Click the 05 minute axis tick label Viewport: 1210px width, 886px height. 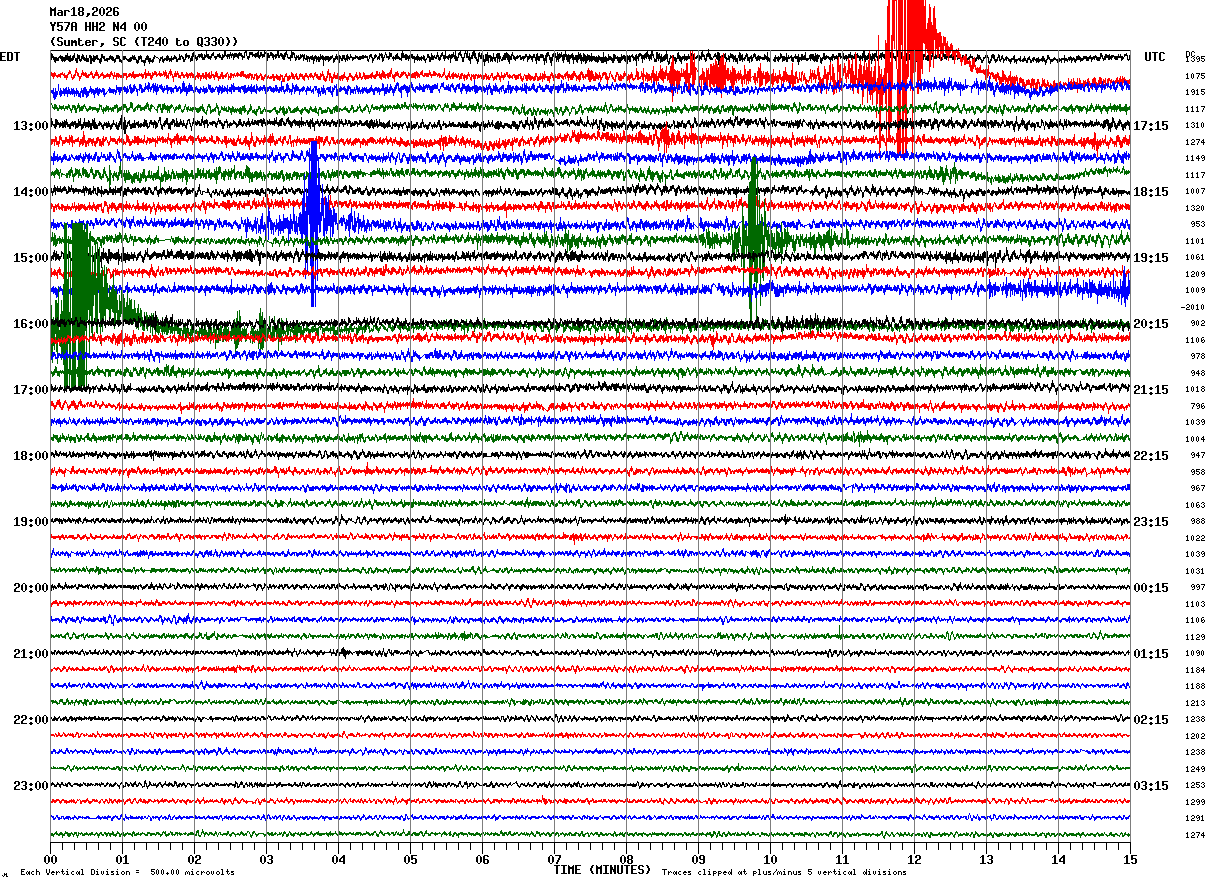pos(410,859)
